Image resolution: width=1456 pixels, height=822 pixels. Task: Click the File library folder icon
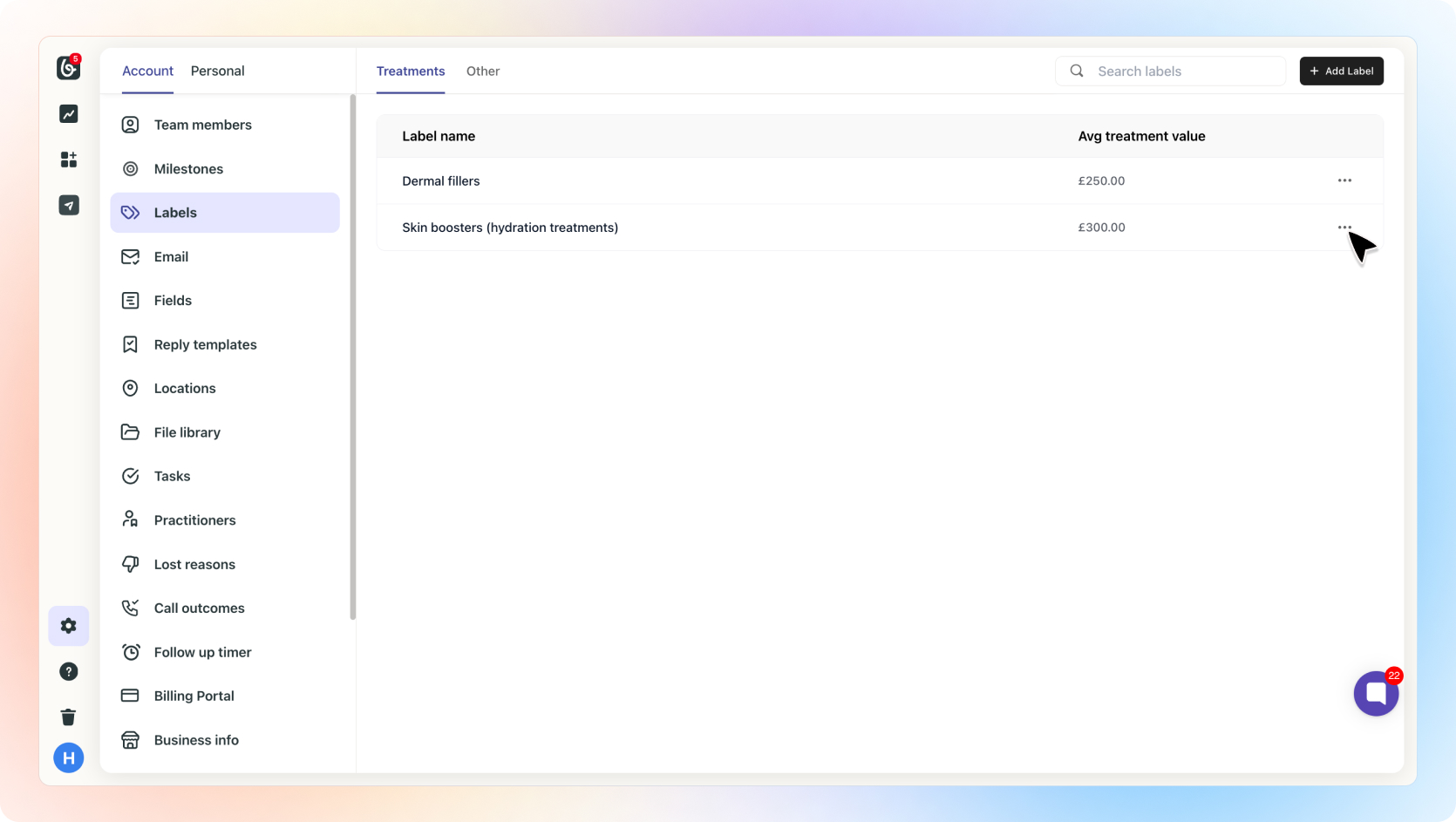coord(130,432)
